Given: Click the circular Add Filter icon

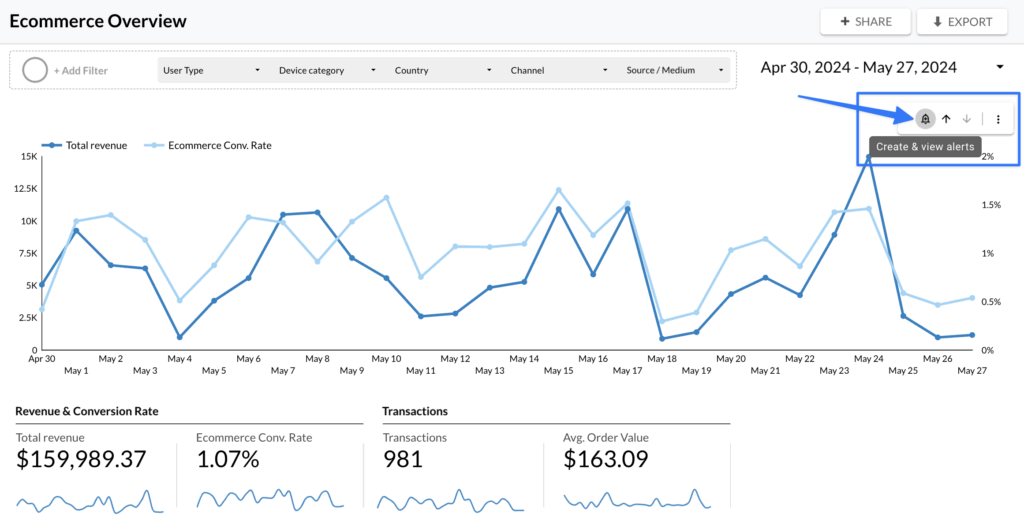Looking at the screenshot, I should pos(35,71).
